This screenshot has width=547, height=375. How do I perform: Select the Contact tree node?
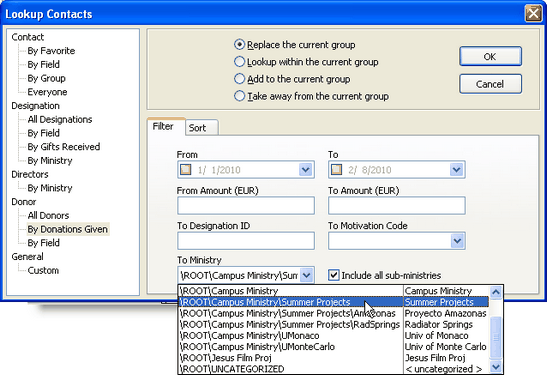point(28,37)
